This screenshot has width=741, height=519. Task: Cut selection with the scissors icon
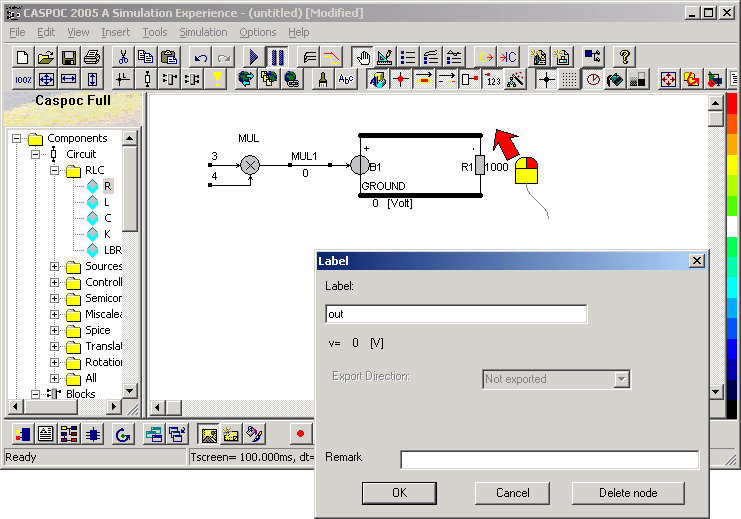[123, 57]
